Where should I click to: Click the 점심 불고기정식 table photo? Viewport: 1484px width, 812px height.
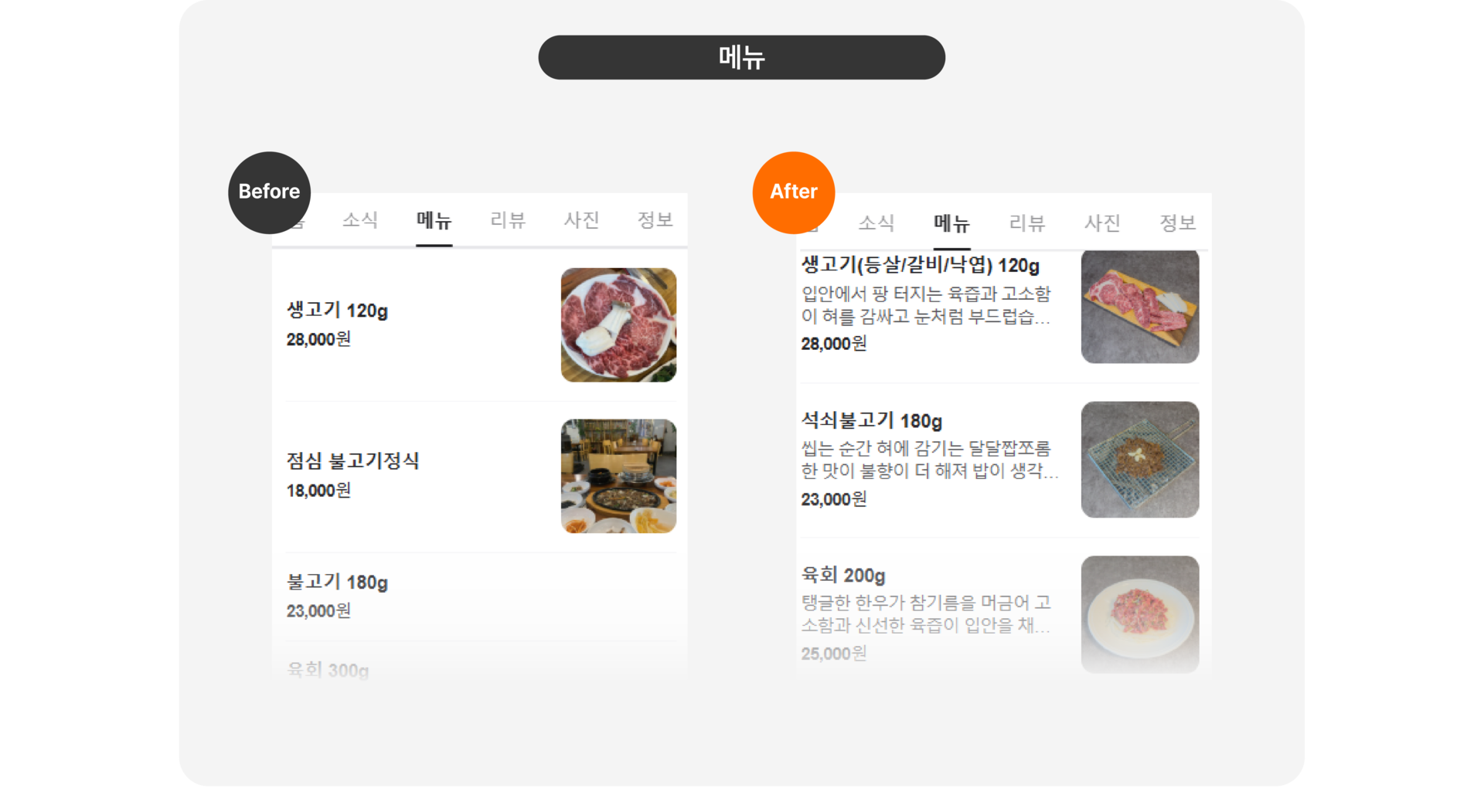tap(618, 476)
